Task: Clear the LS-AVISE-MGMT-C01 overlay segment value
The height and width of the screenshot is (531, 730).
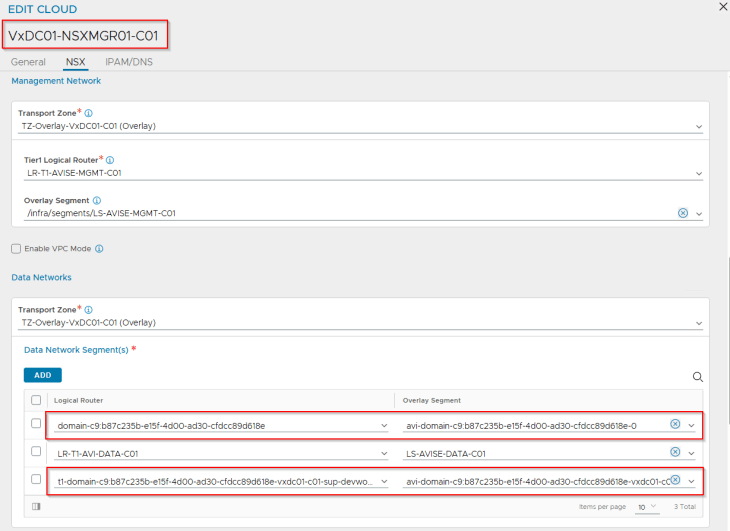Action: pyautogui.click(x=683, y=213)
